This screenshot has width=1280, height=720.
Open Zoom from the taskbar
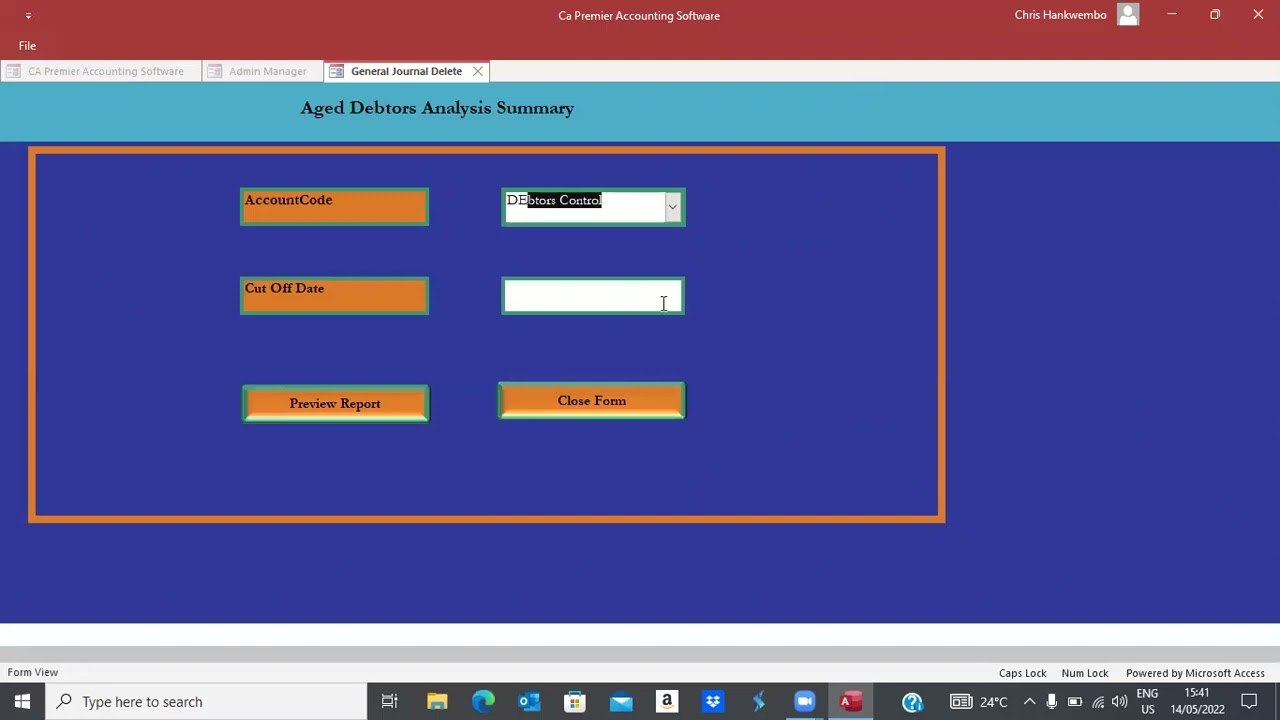805,701
